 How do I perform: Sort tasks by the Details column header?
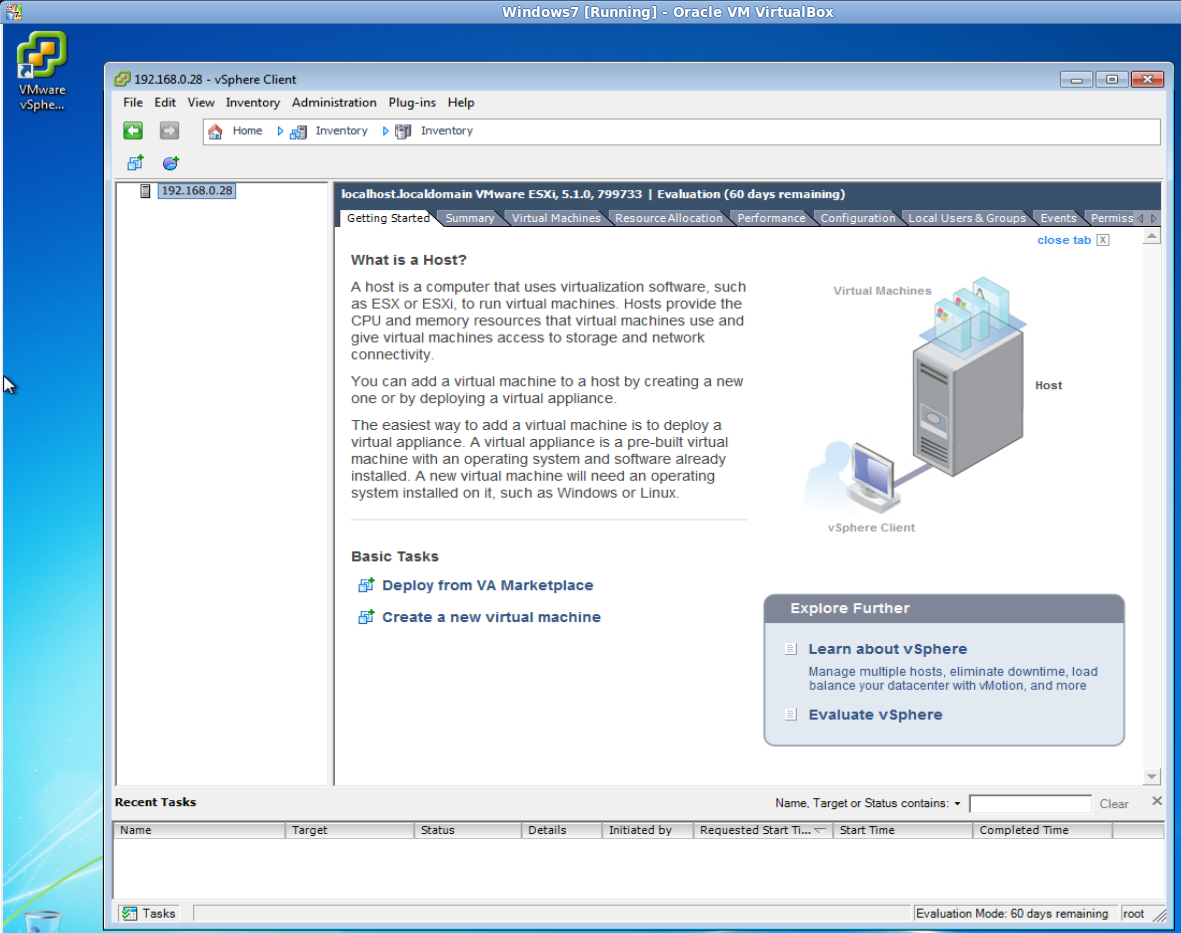562,830
